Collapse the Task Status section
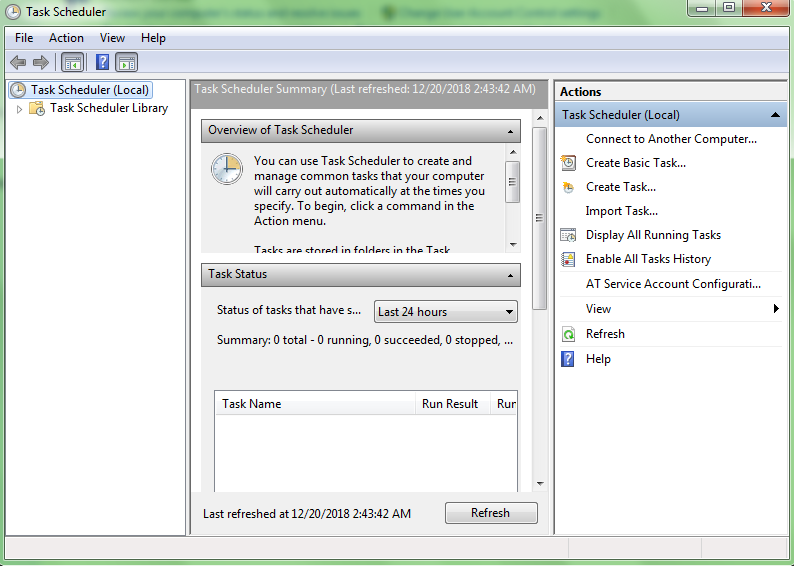 click(510, 275)
